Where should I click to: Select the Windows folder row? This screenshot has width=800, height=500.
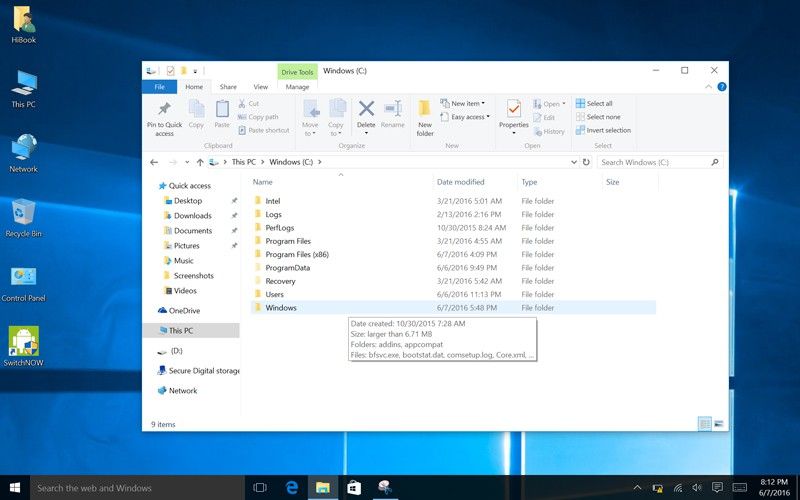coord(453,308)
